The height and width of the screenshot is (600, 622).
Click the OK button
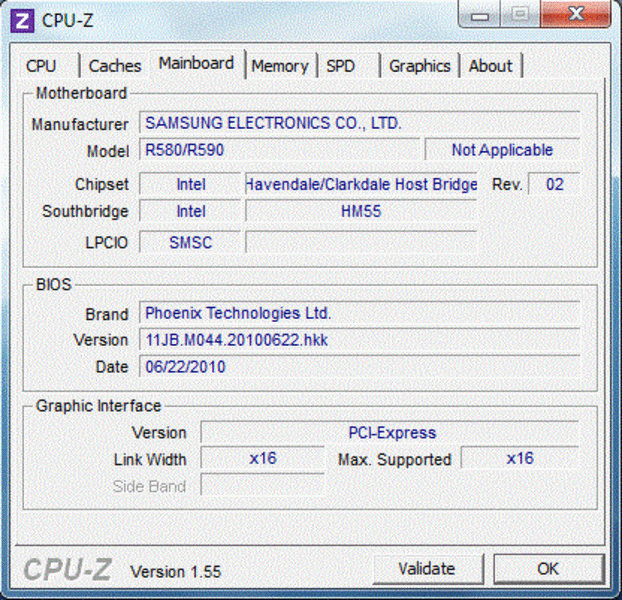[x=548, y=568]
